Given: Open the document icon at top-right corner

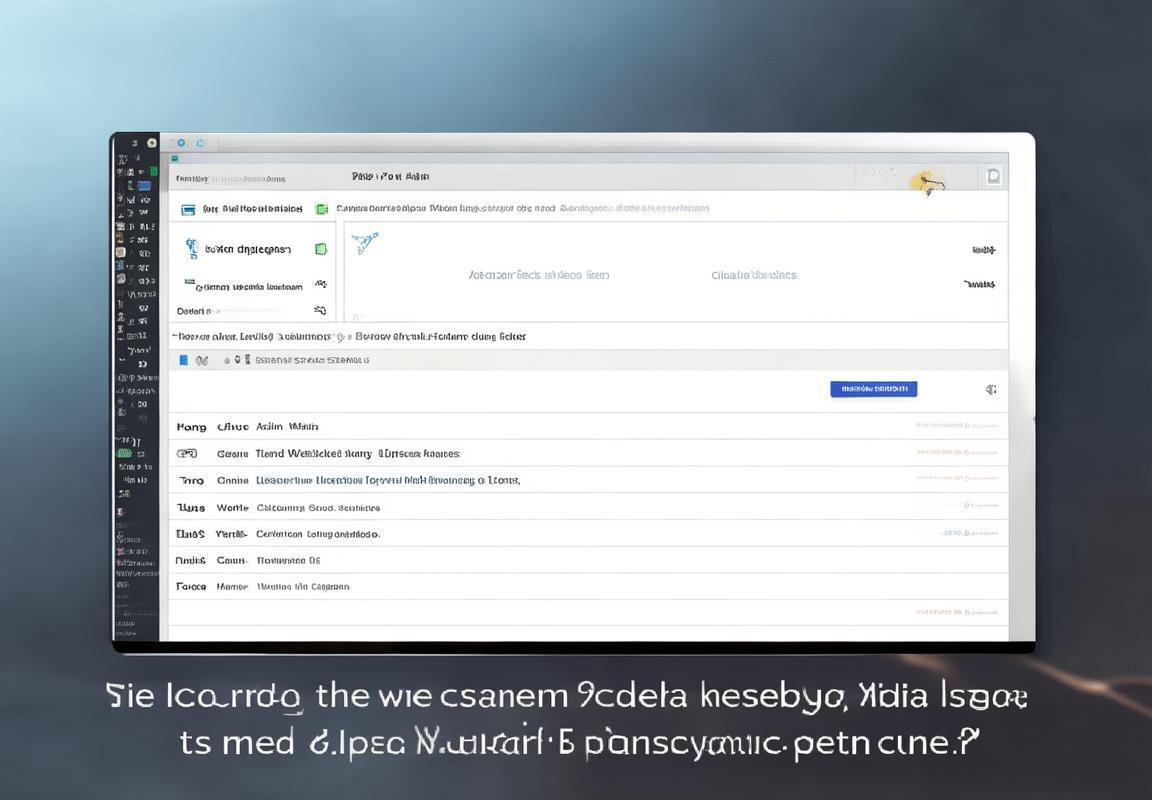Looking at the screenshot, I should point(993,176).
